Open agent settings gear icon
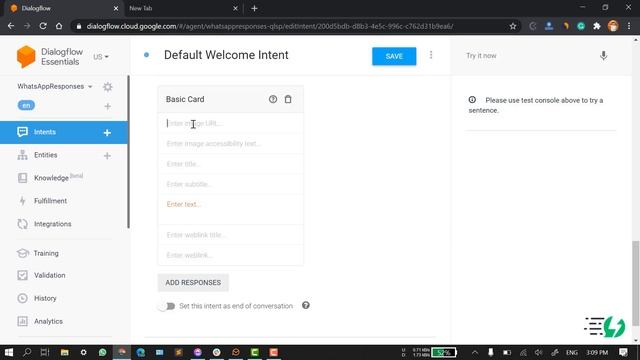The height and width of the screenshot is (360, 640). click(x=108, y=87)
